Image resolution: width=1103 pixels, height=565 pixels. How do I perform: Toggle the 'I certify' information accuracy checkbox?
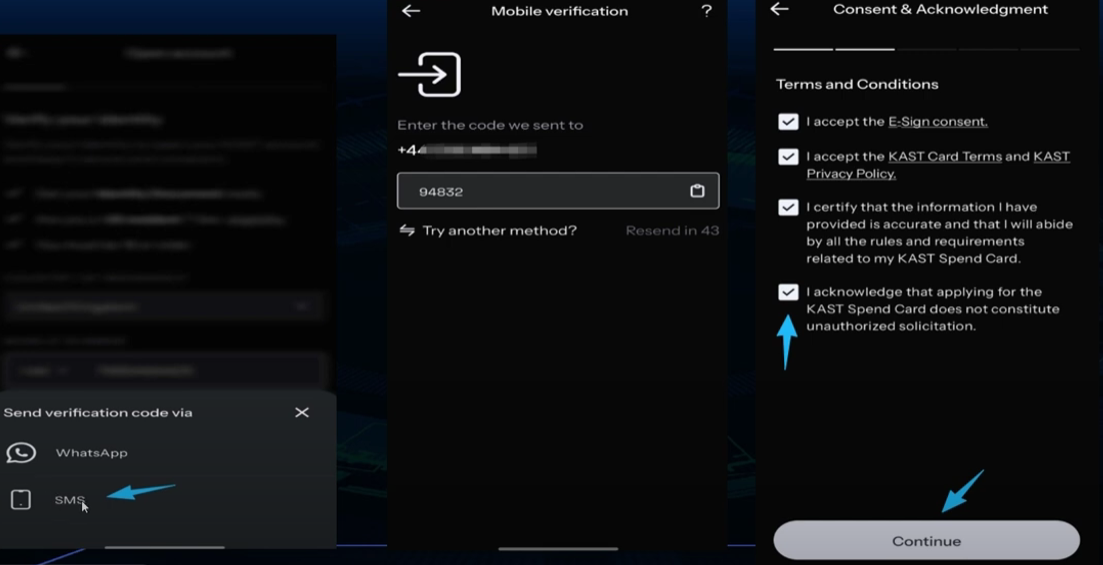pyautogui.click(x=788, y=208)
